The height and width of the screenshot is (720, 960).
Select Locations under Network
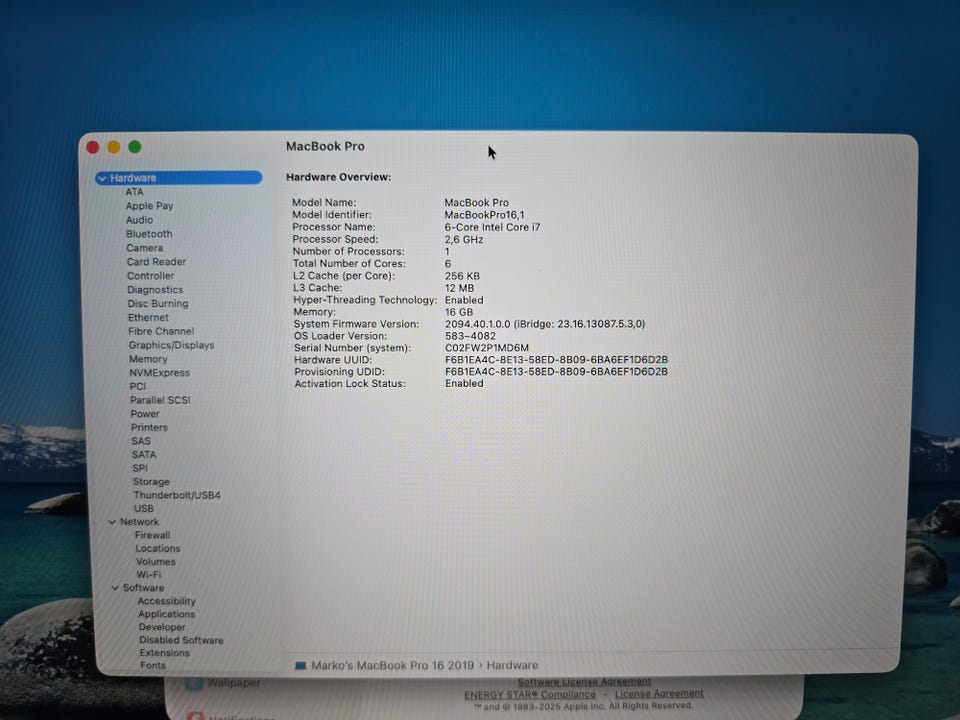pos(158,549)
